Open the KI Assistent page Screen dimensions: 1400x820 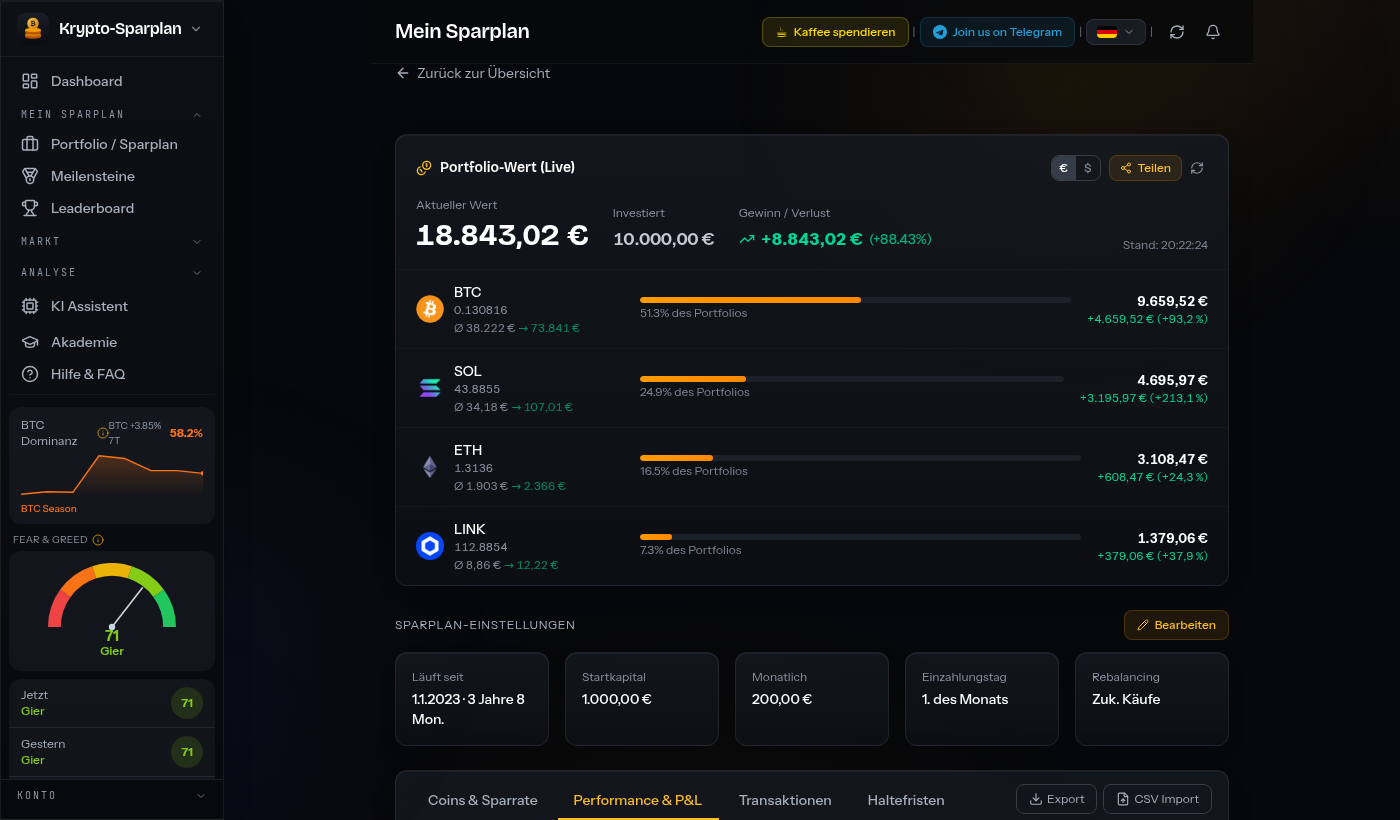(x=112, y=306)
